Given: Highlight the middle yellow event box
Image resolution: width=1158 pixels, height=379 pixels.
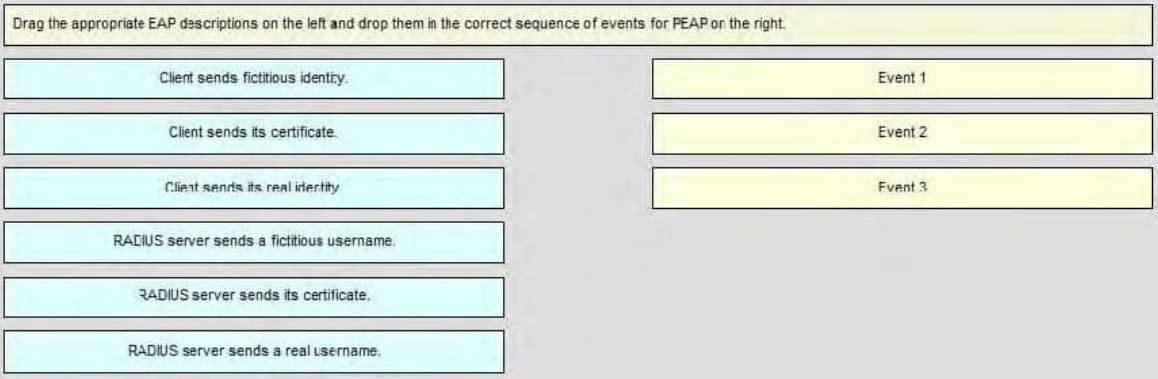Looking at the screenshot, I should tap(902, 133).
